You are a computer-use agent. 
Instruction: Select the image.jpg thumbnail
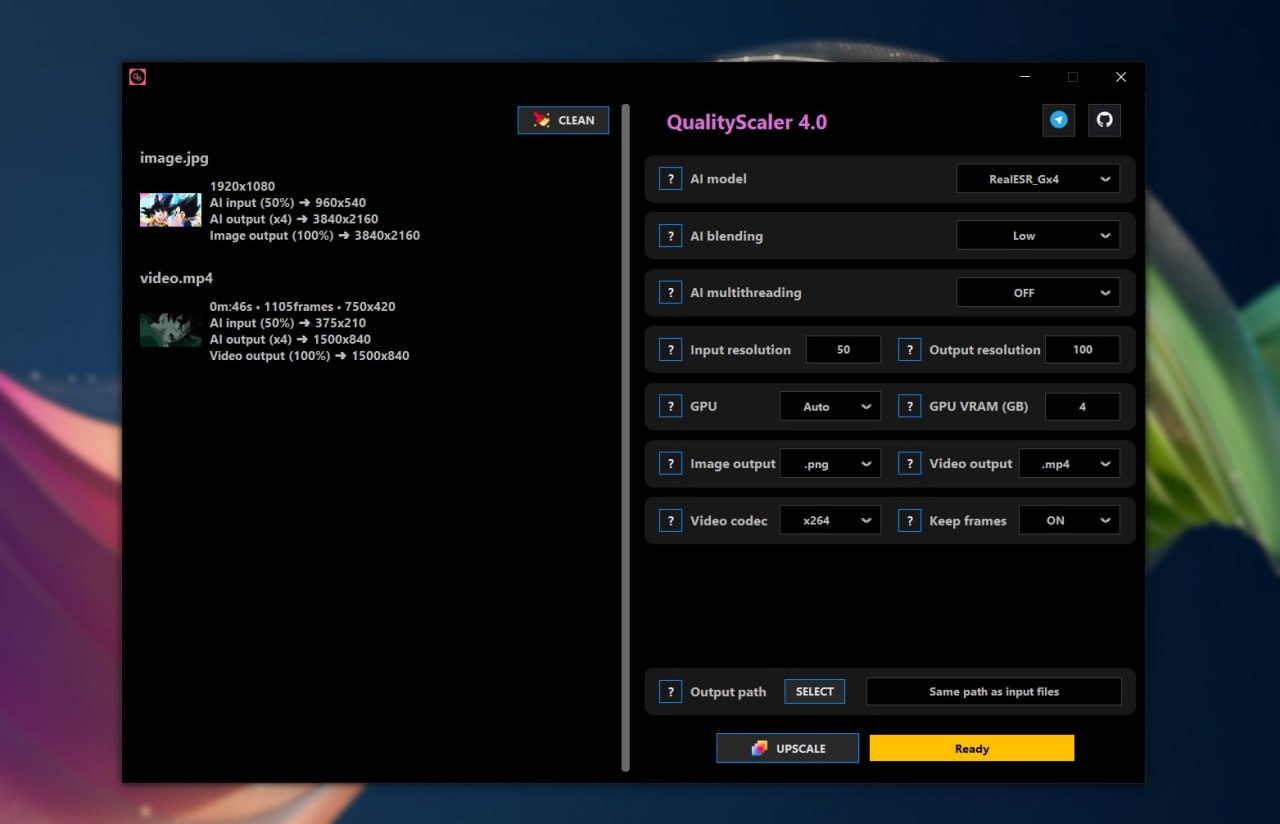170,210
